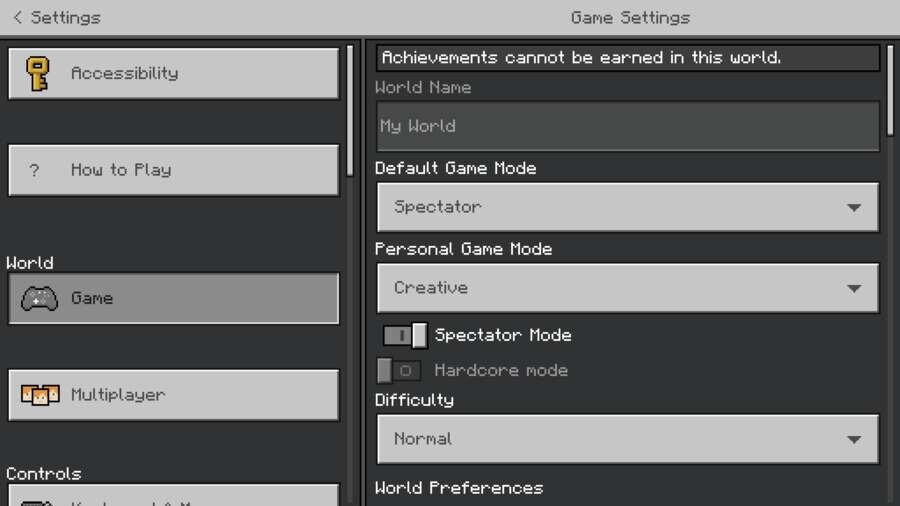Viewport: 900px width, 506px height.
Task: Open the How to Play section
Action: pyautogui.click(x=174, y=170)
